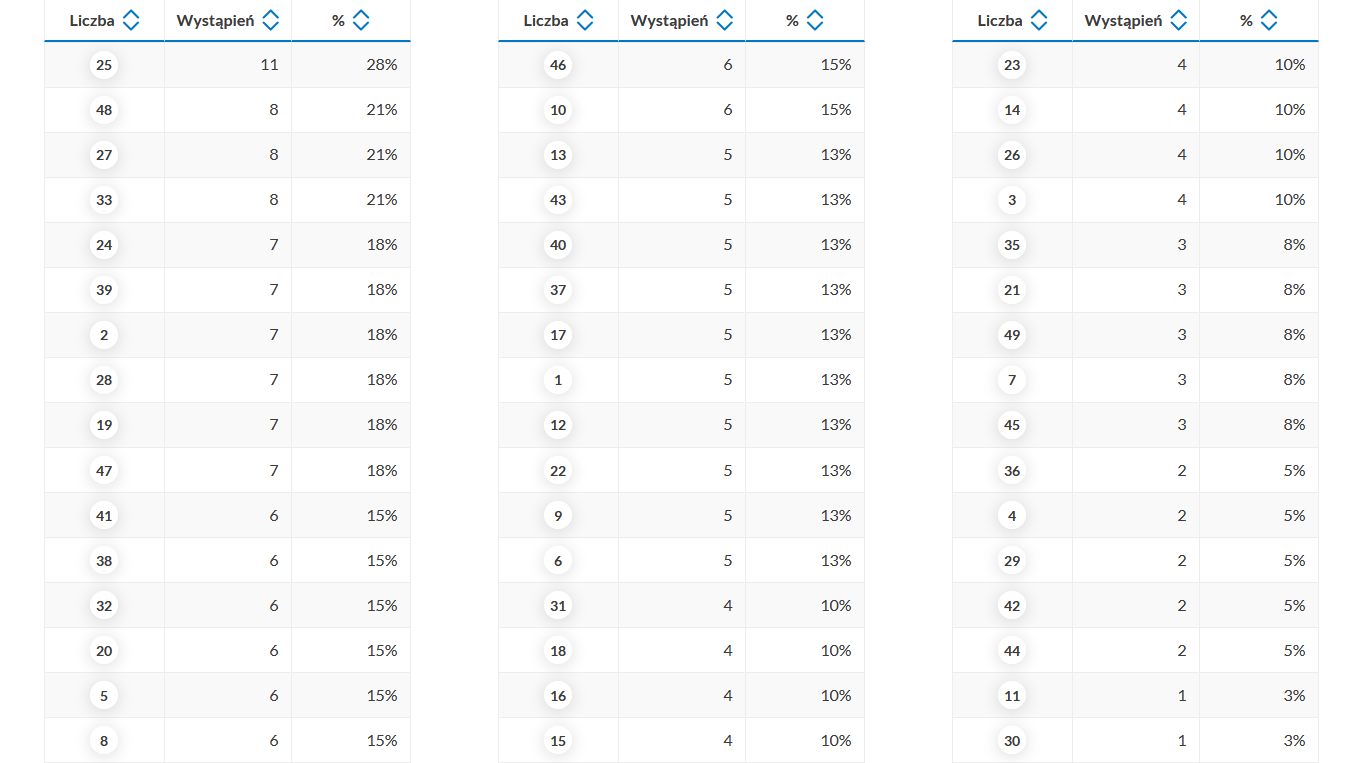Select number ball 23 in right table
This screenshot has height=763, width=1362.
tap(1012, 65)
